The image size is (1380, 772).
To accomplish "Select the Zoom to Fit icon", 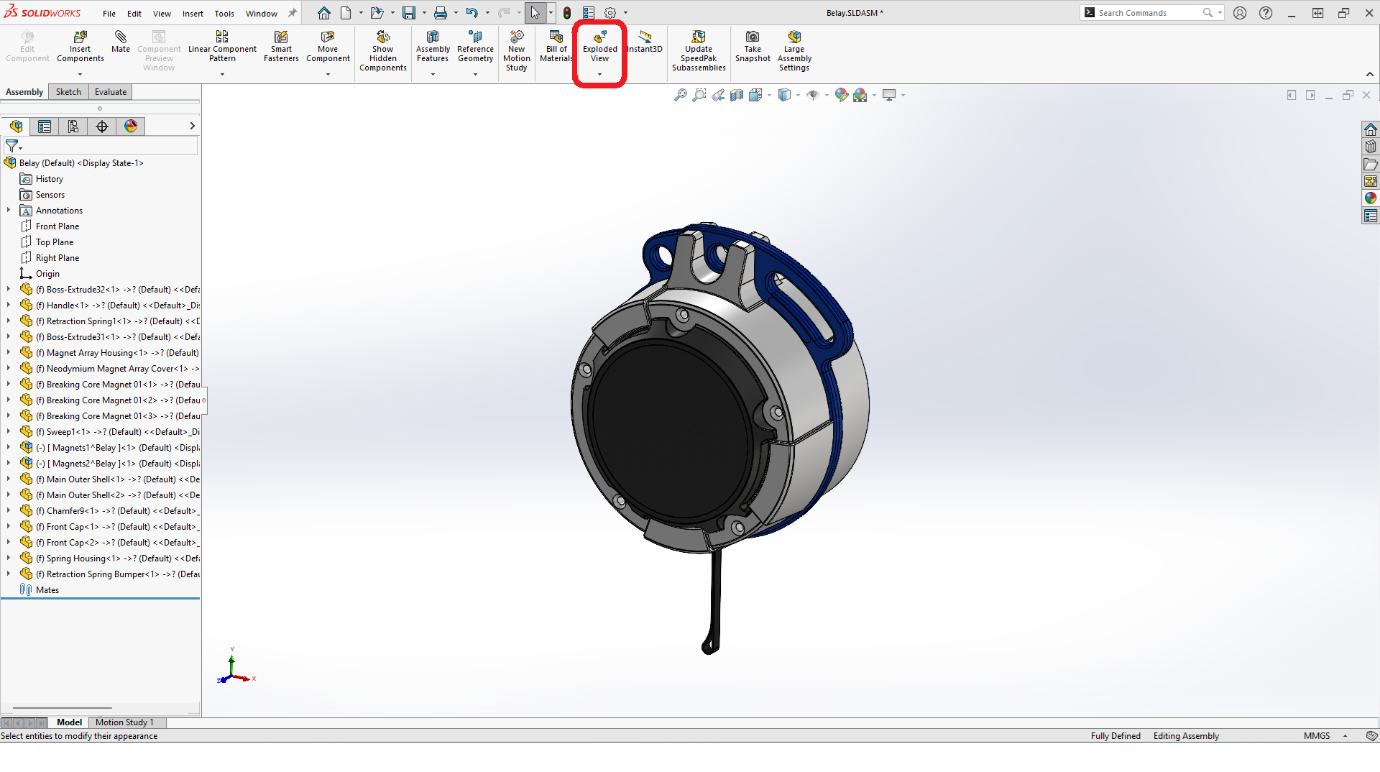I will (680, 95).
